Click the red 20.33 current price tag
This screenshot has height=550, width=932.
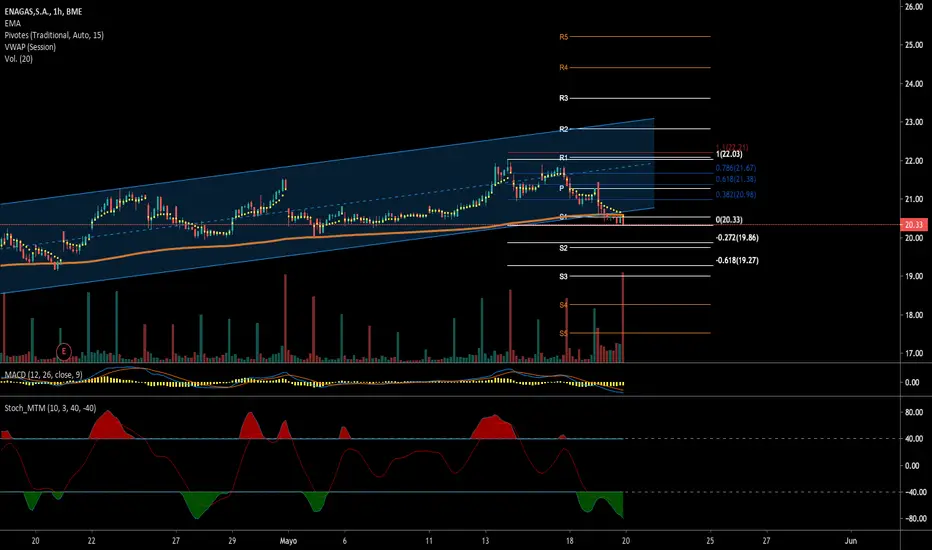914,225
